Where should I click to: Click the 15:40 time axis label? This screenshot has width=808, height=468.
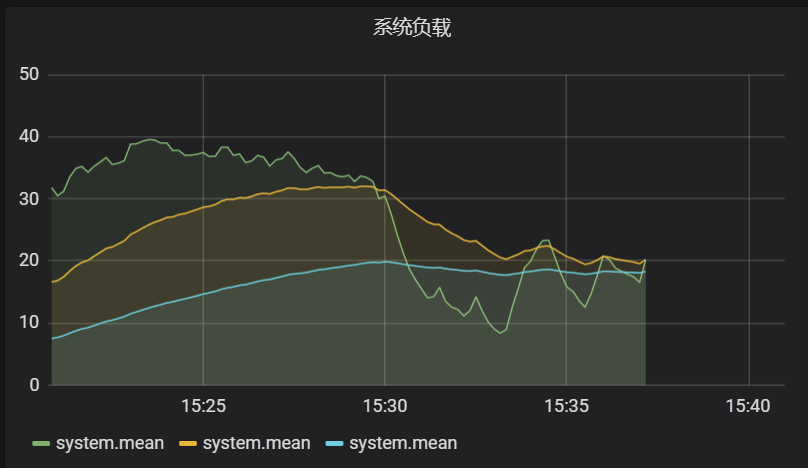click(748, 407)
